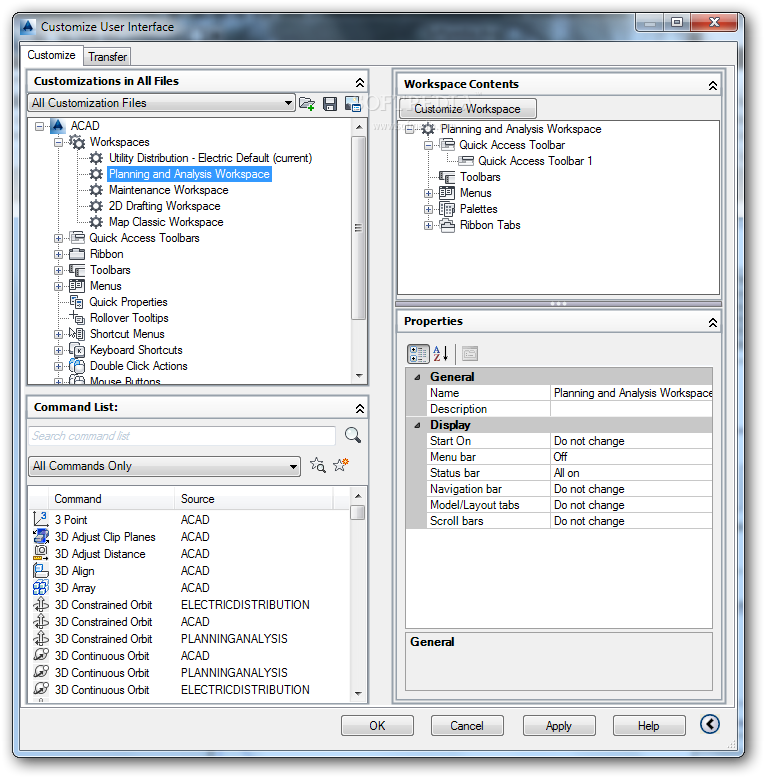Save all current customization files icon
Viewport: 765px width, 778px height.
click(x=330, y=104)
